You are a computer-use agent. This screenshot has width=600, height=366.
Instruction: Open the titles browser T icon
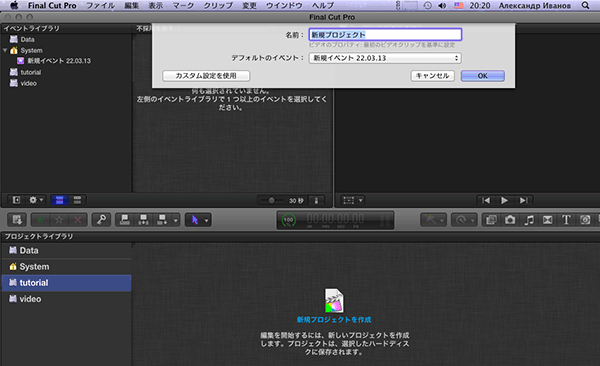tap(566, 220)
